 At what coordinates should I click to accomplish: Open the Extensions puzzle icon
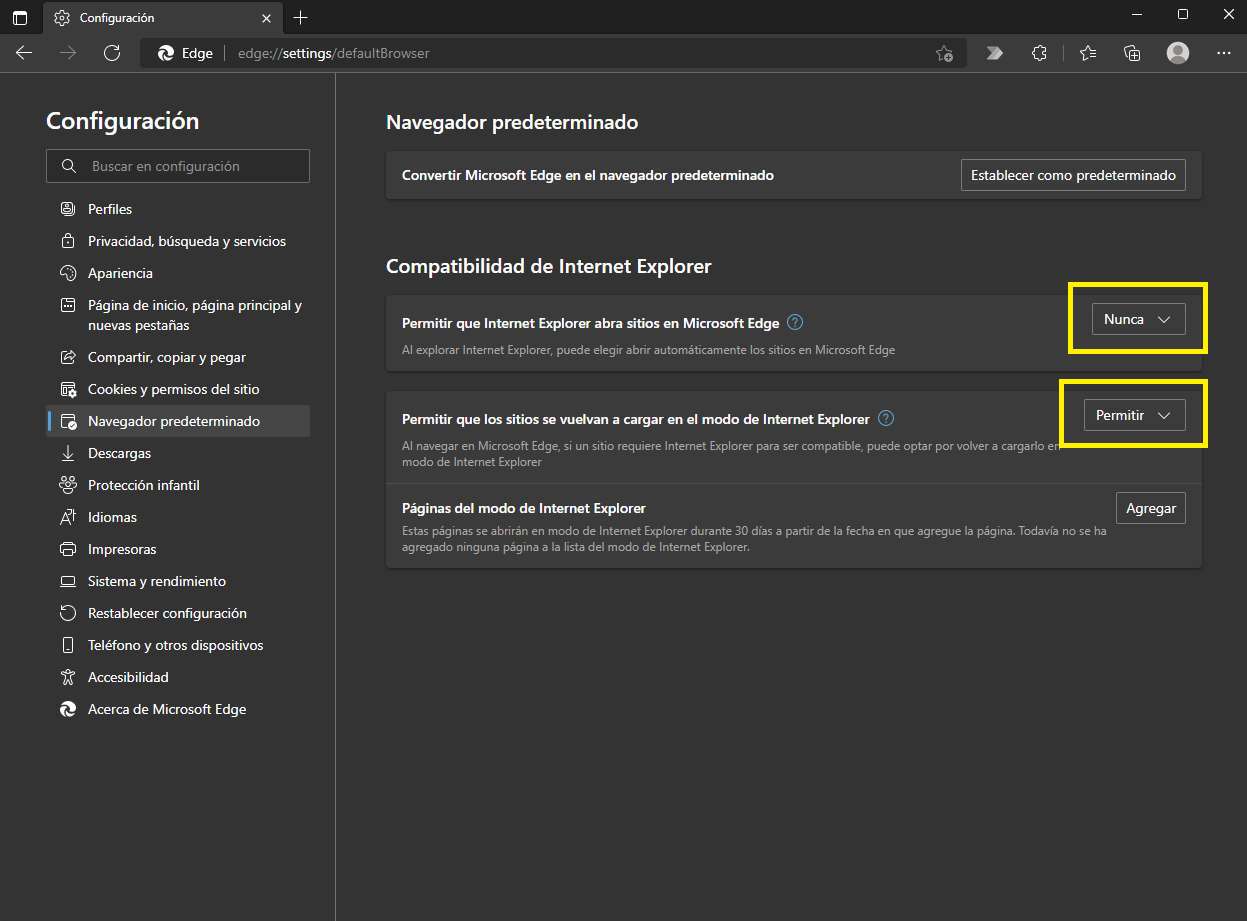coord(1039,53)
